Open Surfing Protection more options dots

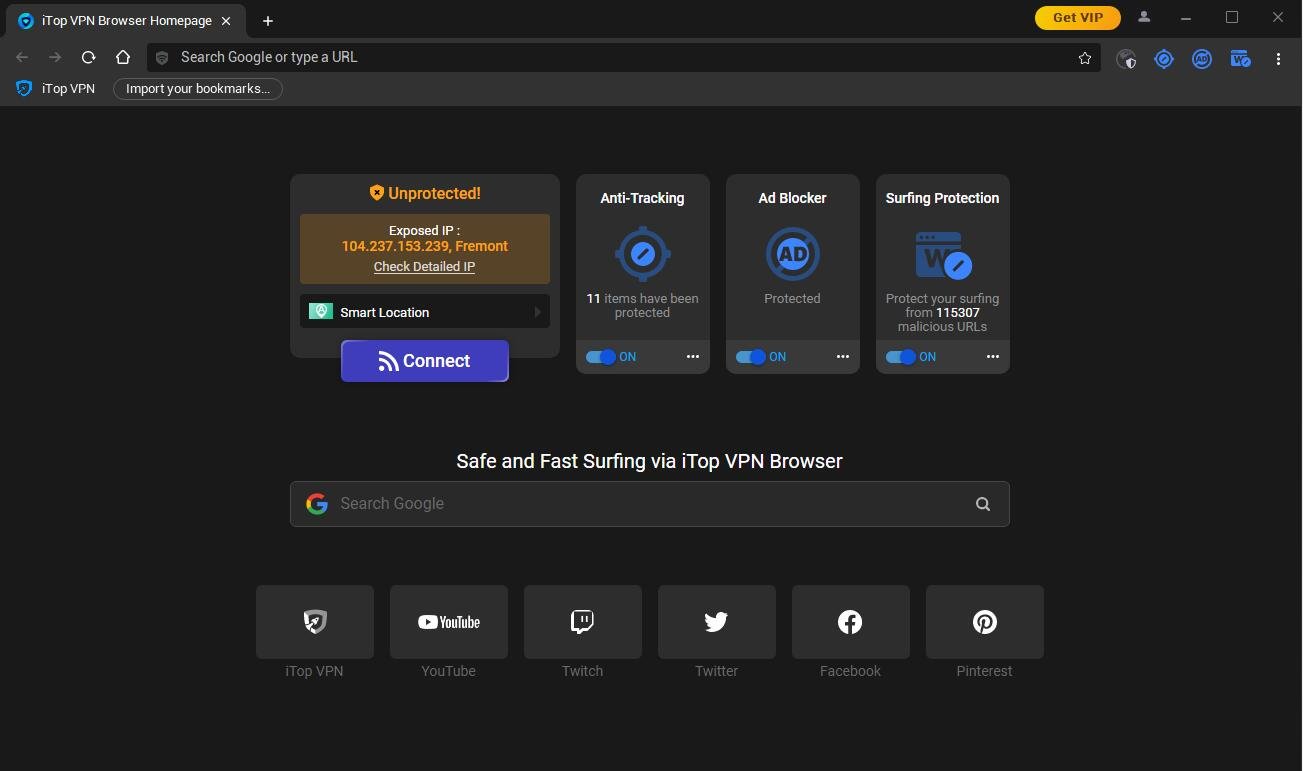click(992, 357)
